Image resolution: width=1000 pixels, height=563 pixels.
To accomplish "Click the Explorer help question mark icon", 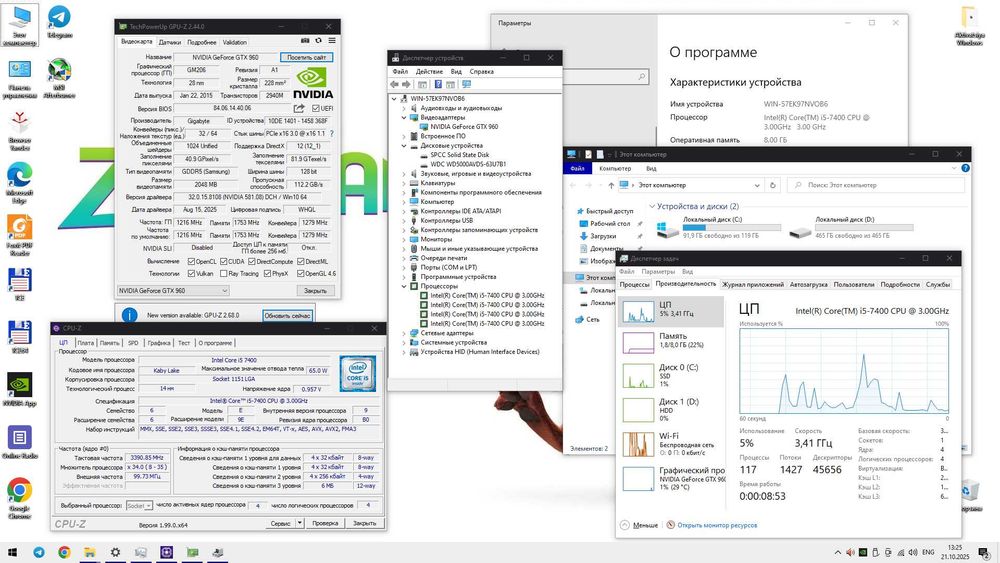I will click(x=965, y=168).
